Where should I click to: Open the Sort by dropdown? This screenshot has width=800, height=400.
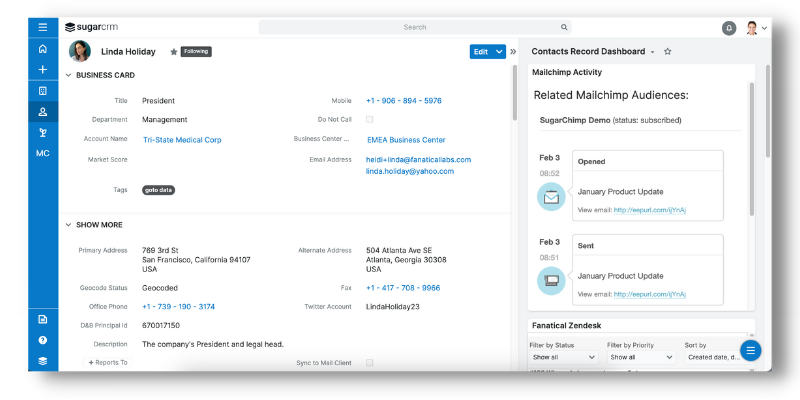(x=717, y=357)
